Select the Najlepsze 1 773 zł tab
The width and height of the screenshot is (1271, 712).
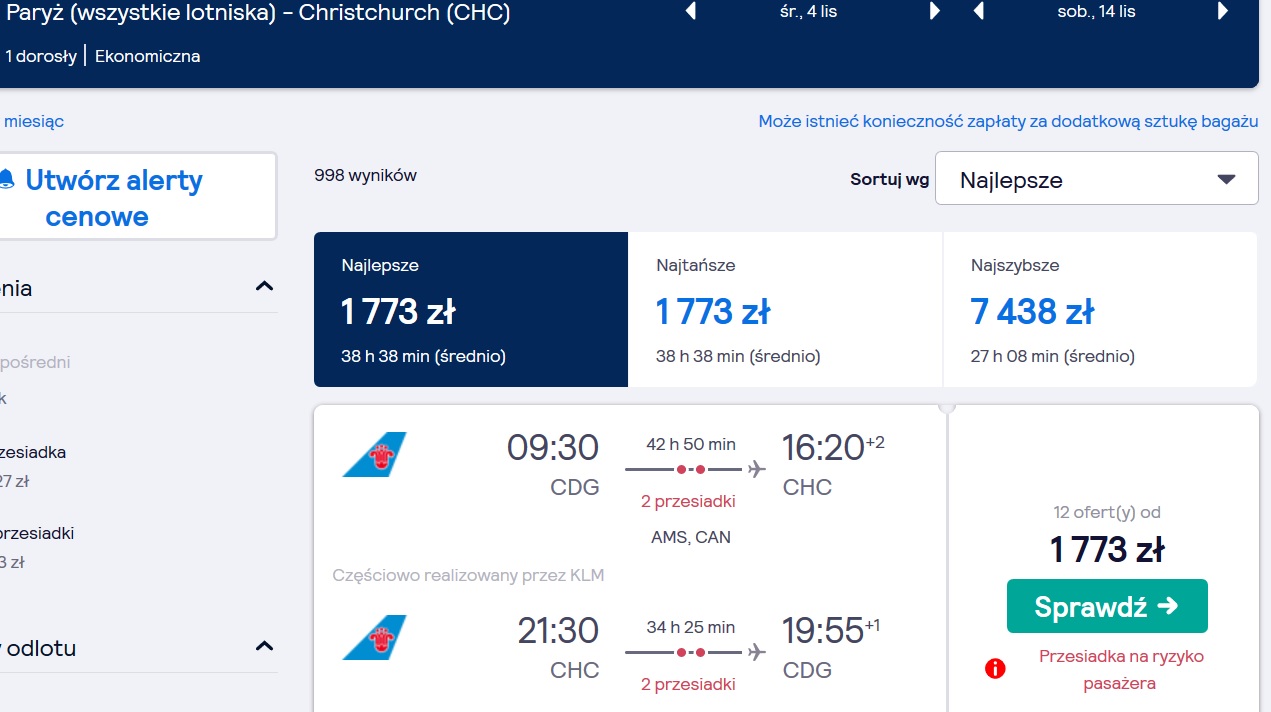pyautogui.click(x=471, y=310)
